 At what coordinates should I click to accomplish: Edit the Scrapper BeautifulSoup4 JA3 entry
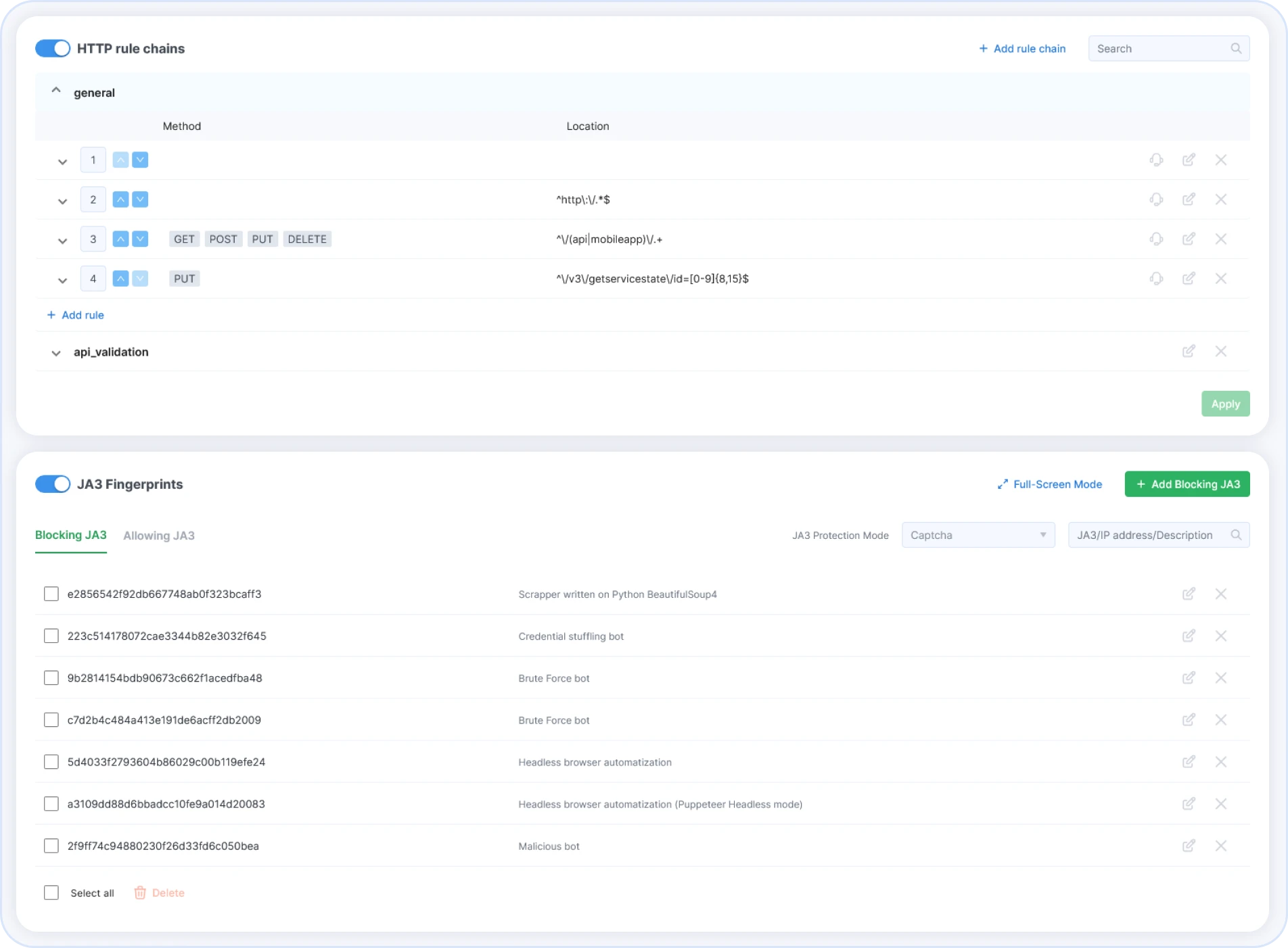1189,594
